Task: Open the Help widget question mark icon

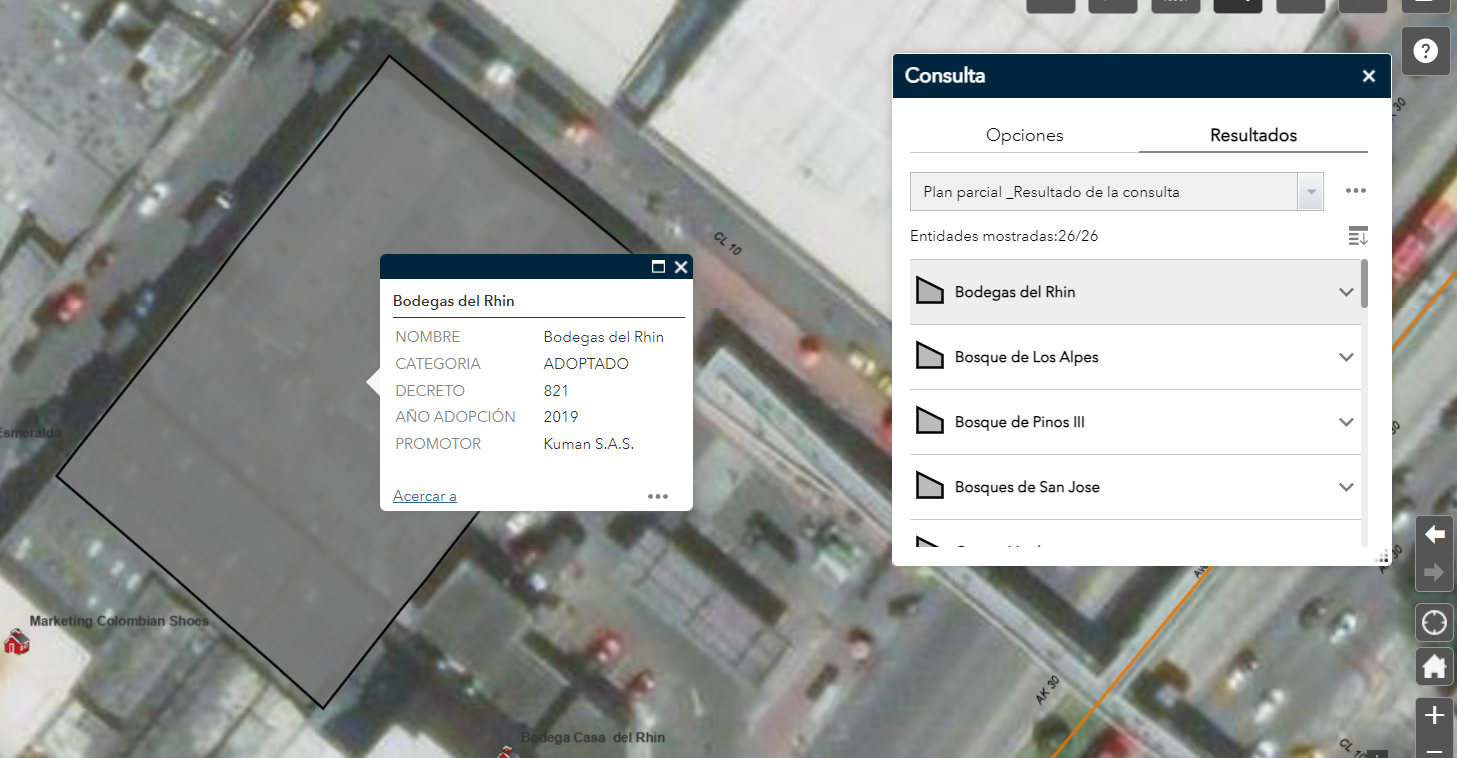Action: 1426,51
